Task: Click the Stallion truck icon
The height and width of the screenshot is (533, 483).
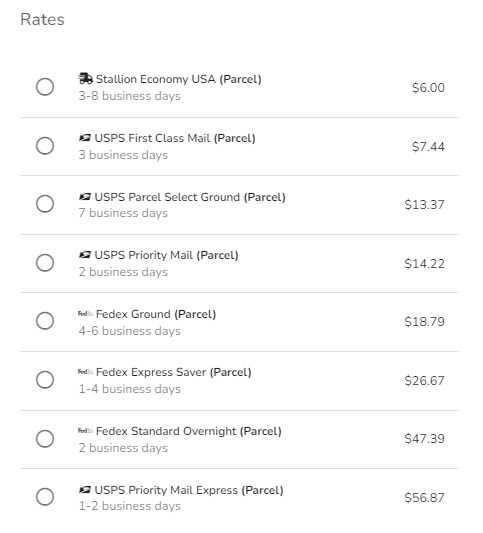Action: (x=85, y=79)
